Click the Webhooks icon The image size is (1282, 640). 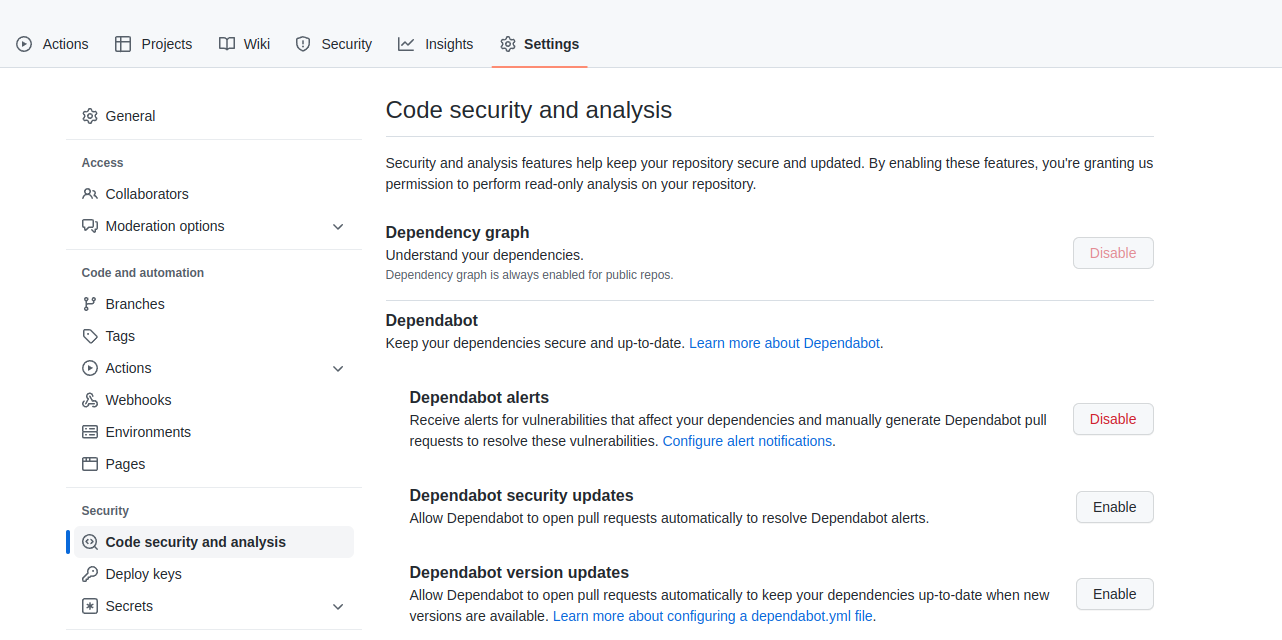[x=90, y=400]
